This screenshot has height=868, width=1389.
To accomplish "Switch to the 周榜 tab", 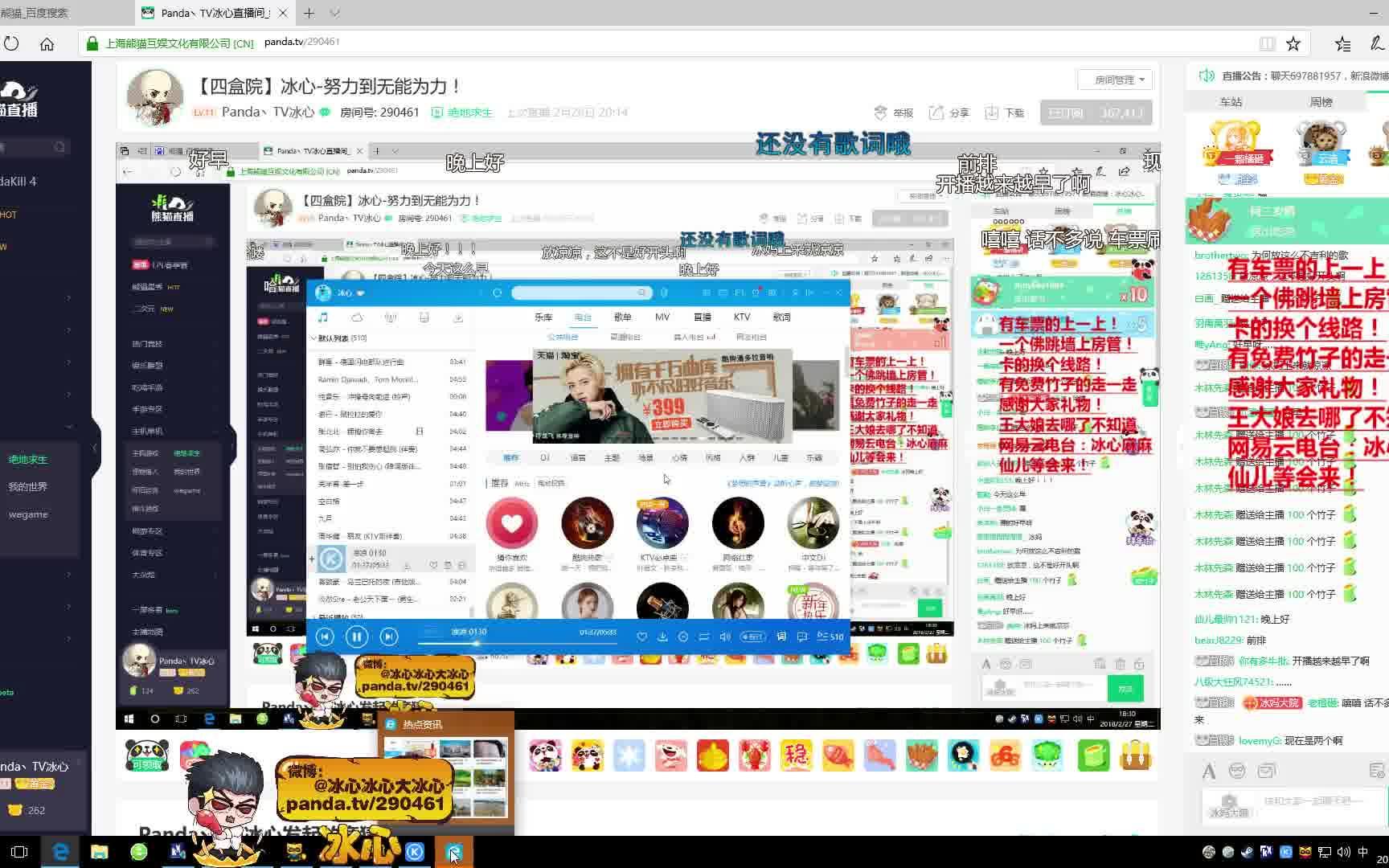I will point(1321,102).
